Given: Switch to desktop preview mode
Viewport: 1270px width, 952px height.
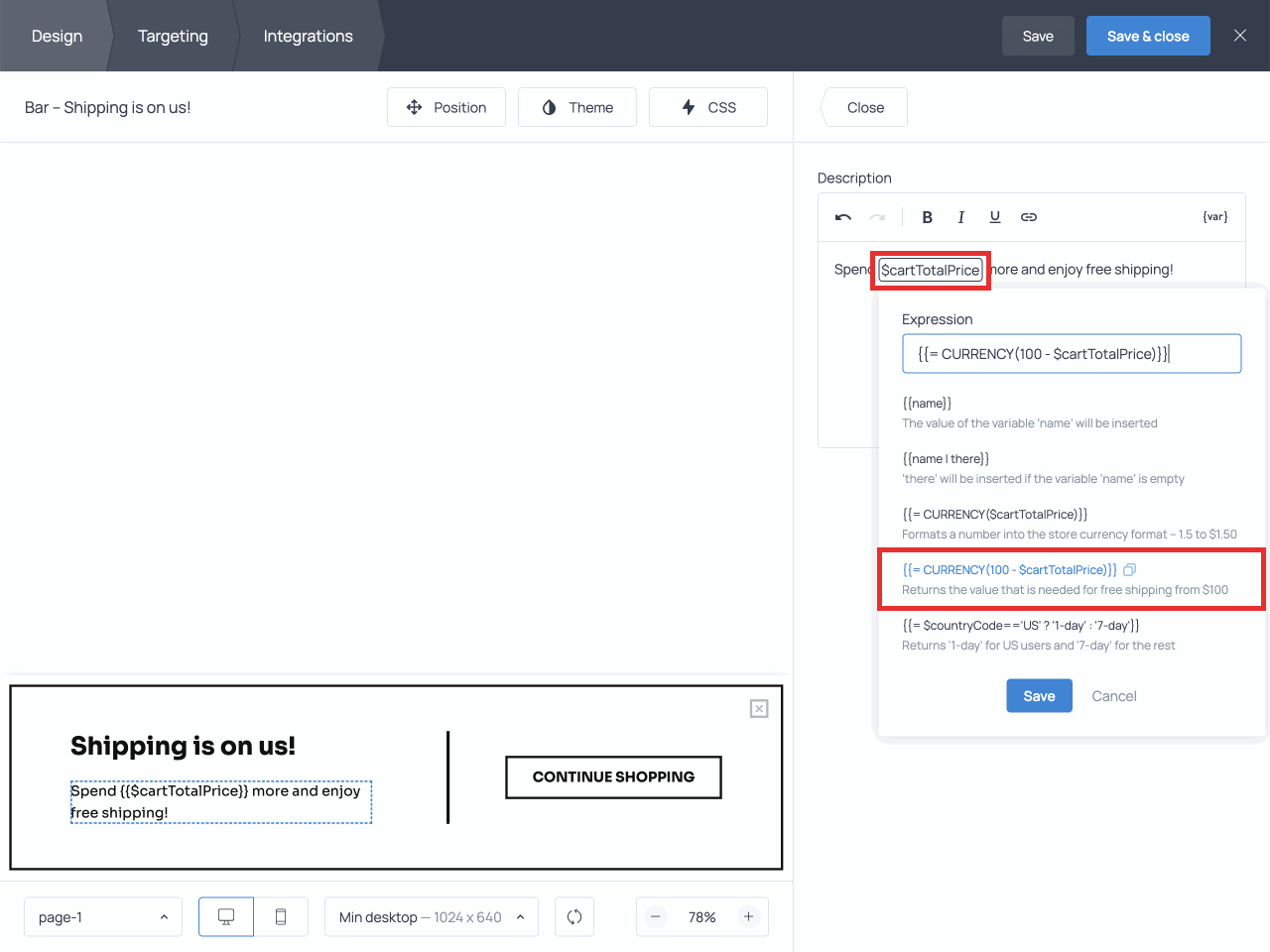Looking at the screenshot, I should point(226,917).
